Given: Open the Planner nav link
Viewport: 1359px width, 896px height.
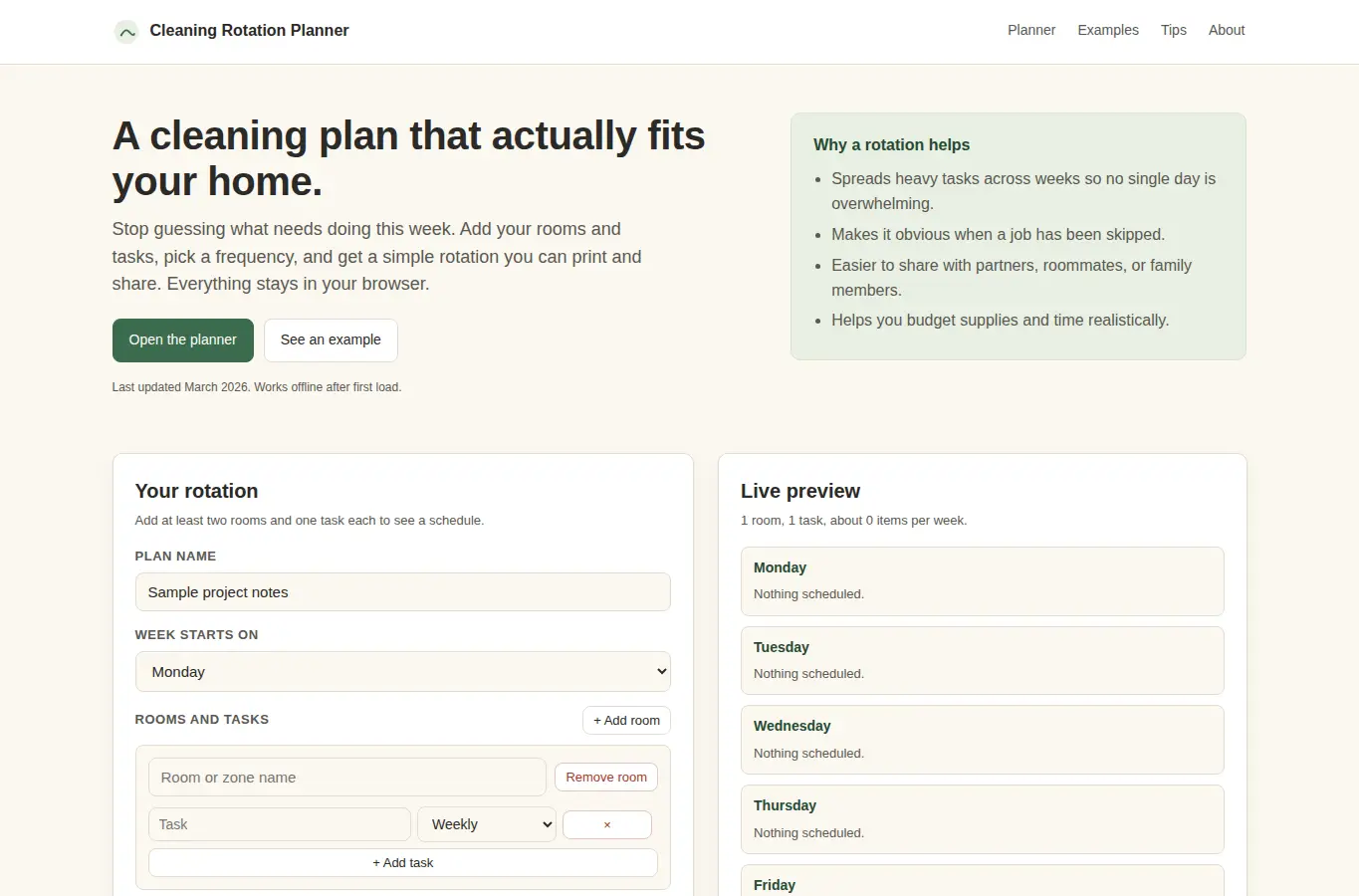Looking at the screenshot, I should [1031, 30].
